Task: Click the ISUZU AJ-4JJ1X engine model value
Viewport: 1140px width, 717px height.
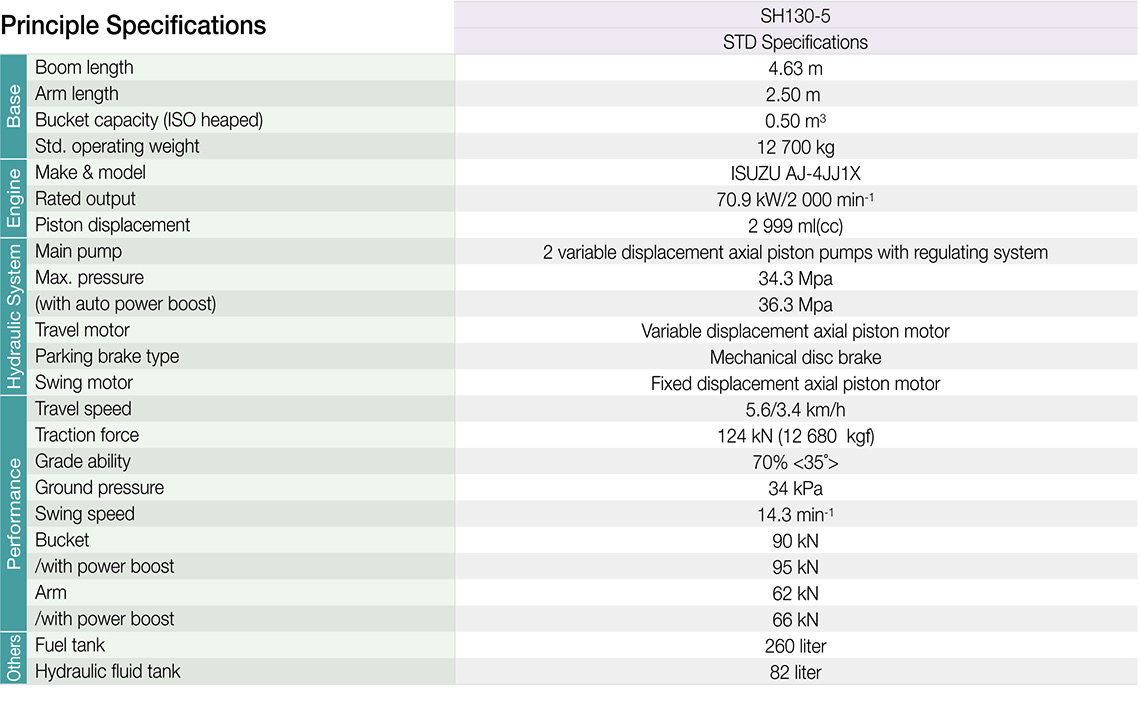Action: (795, 173)
